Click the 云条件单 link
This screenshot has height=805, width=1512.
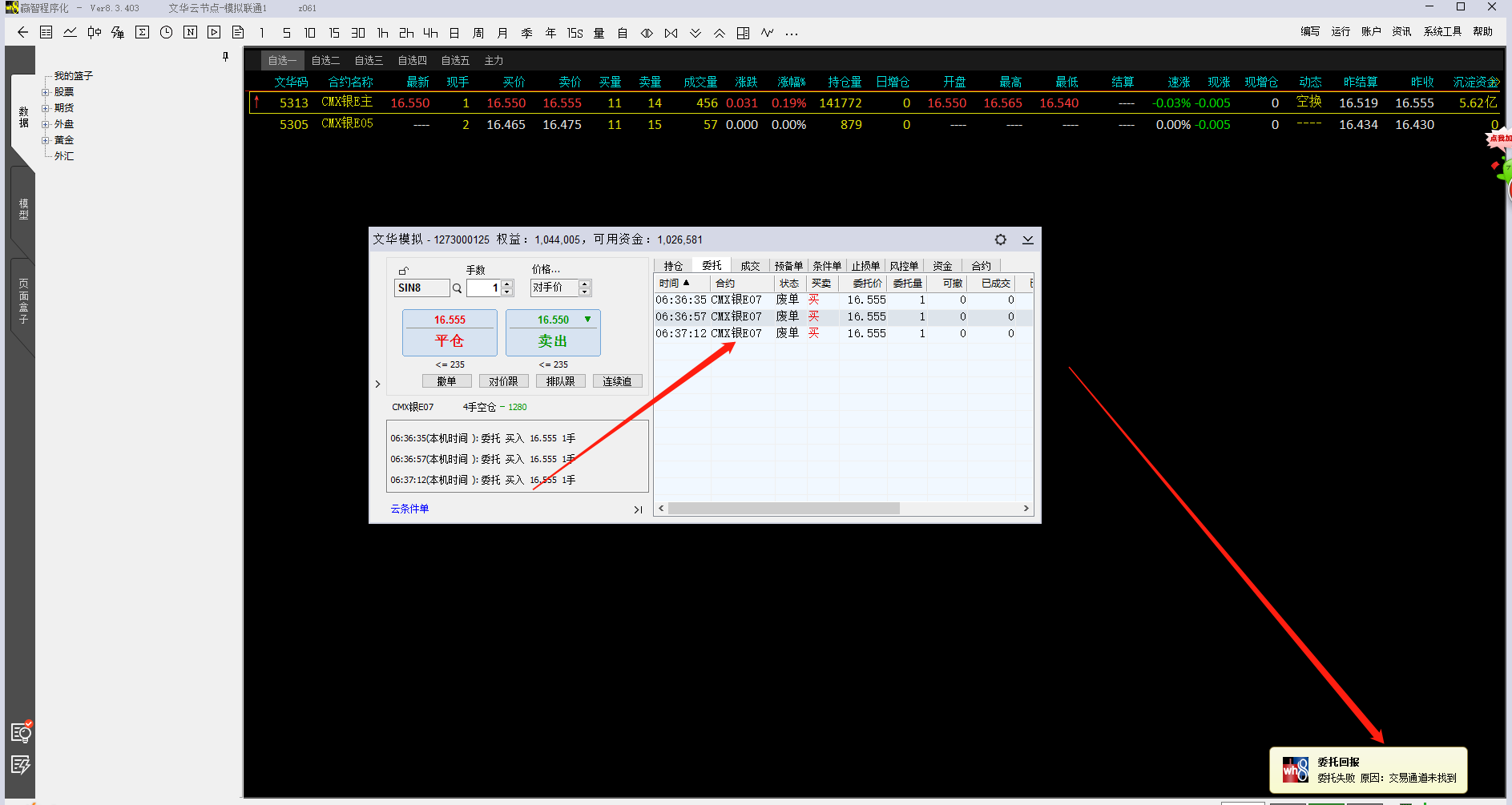pos(409,509)
